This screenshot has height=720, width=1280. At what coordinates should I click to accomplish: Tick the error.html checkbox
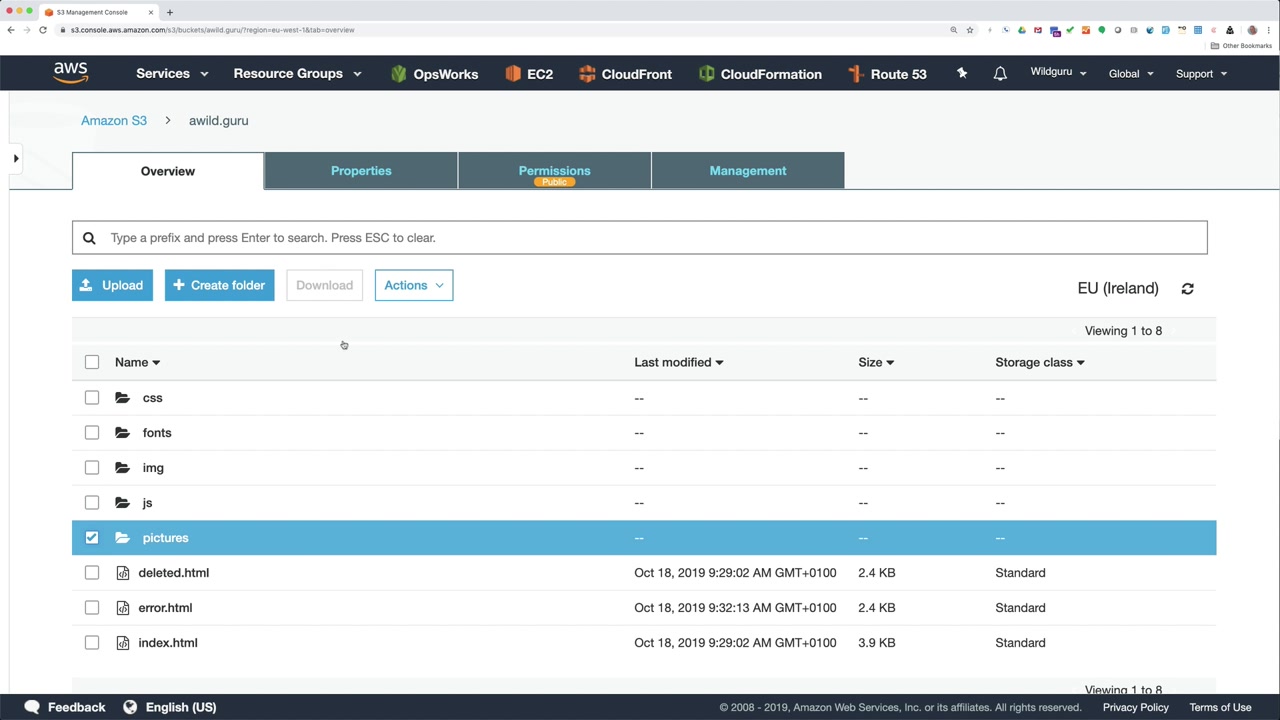pos(92,608)
